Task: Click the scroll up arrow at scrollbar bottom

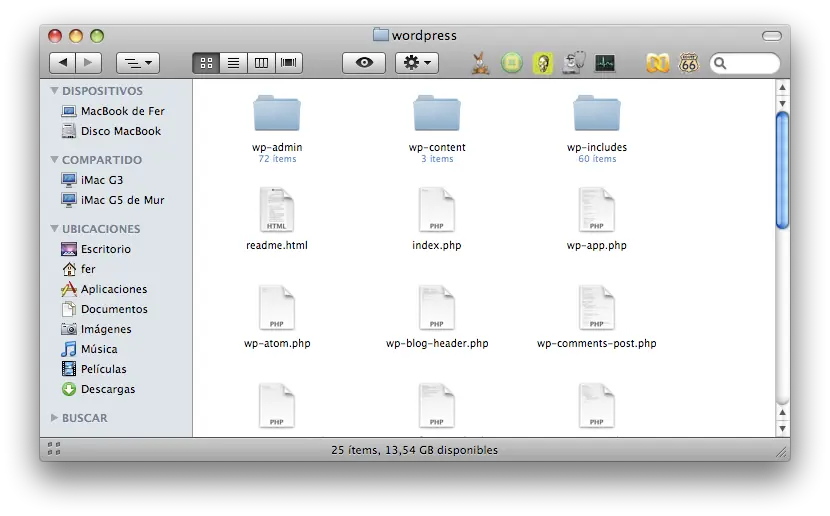Action: 782,412
